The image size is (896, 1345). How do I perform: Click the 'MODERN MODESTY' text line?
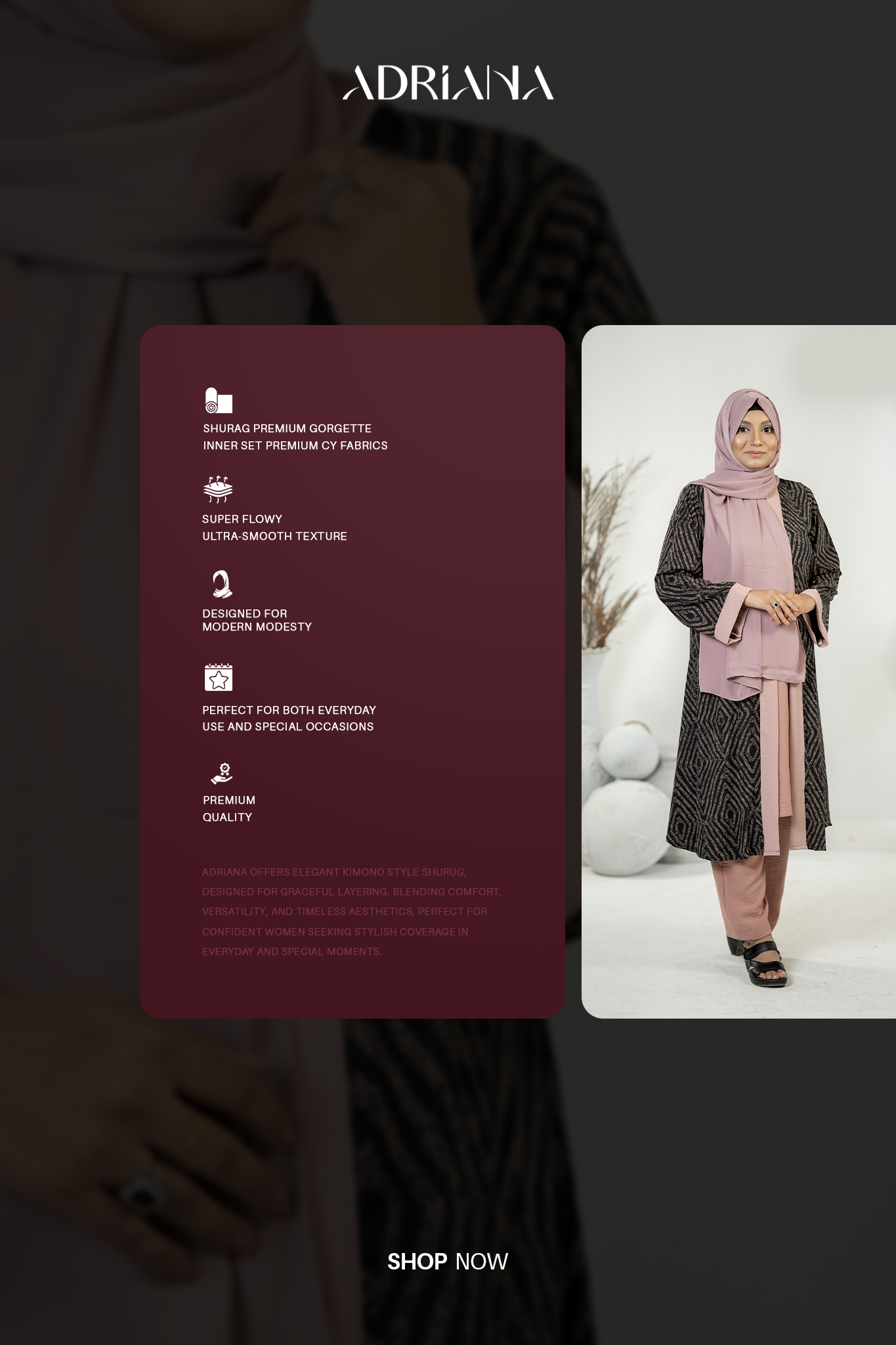click(257, 627)
